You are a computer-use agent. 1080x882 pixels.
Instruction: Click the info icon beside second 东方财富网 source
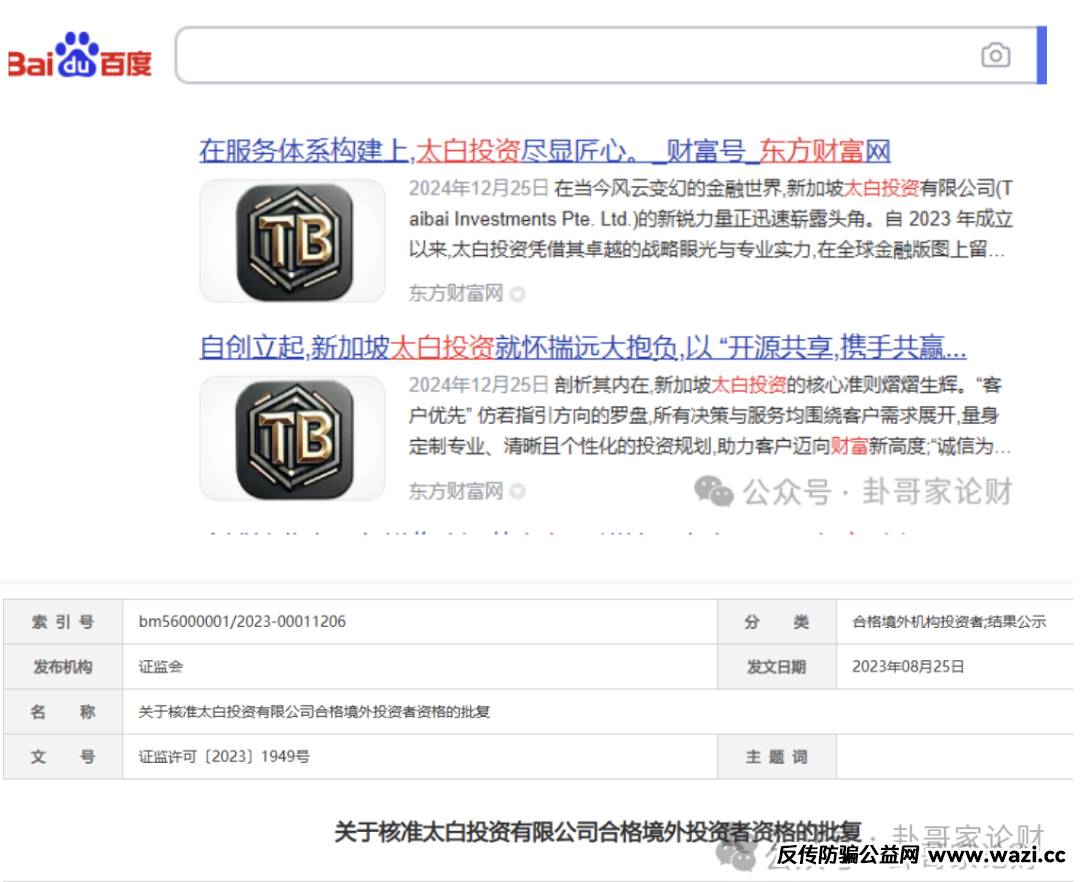tap(517, 491)
